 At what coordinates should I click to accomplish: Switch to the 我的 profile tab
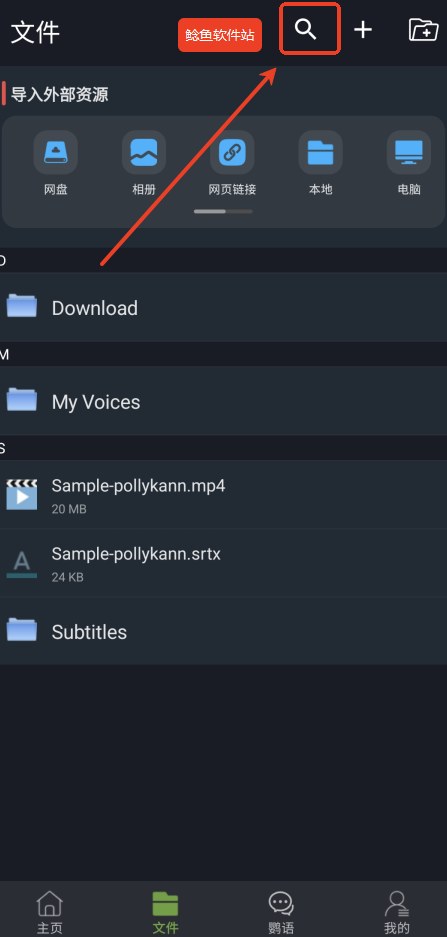pos(397,912)
